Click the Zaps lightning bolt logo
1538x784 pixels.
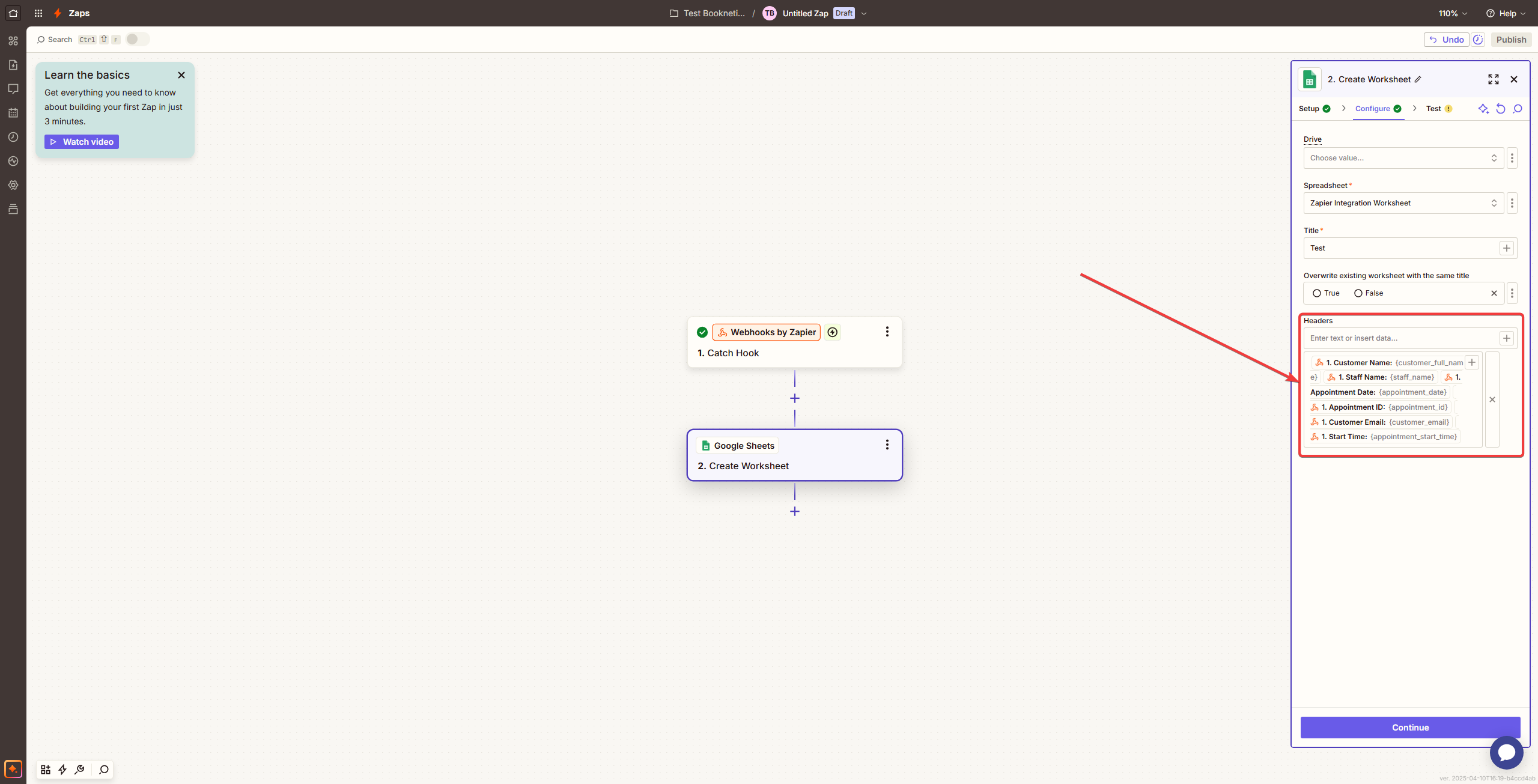pos(58,13)
